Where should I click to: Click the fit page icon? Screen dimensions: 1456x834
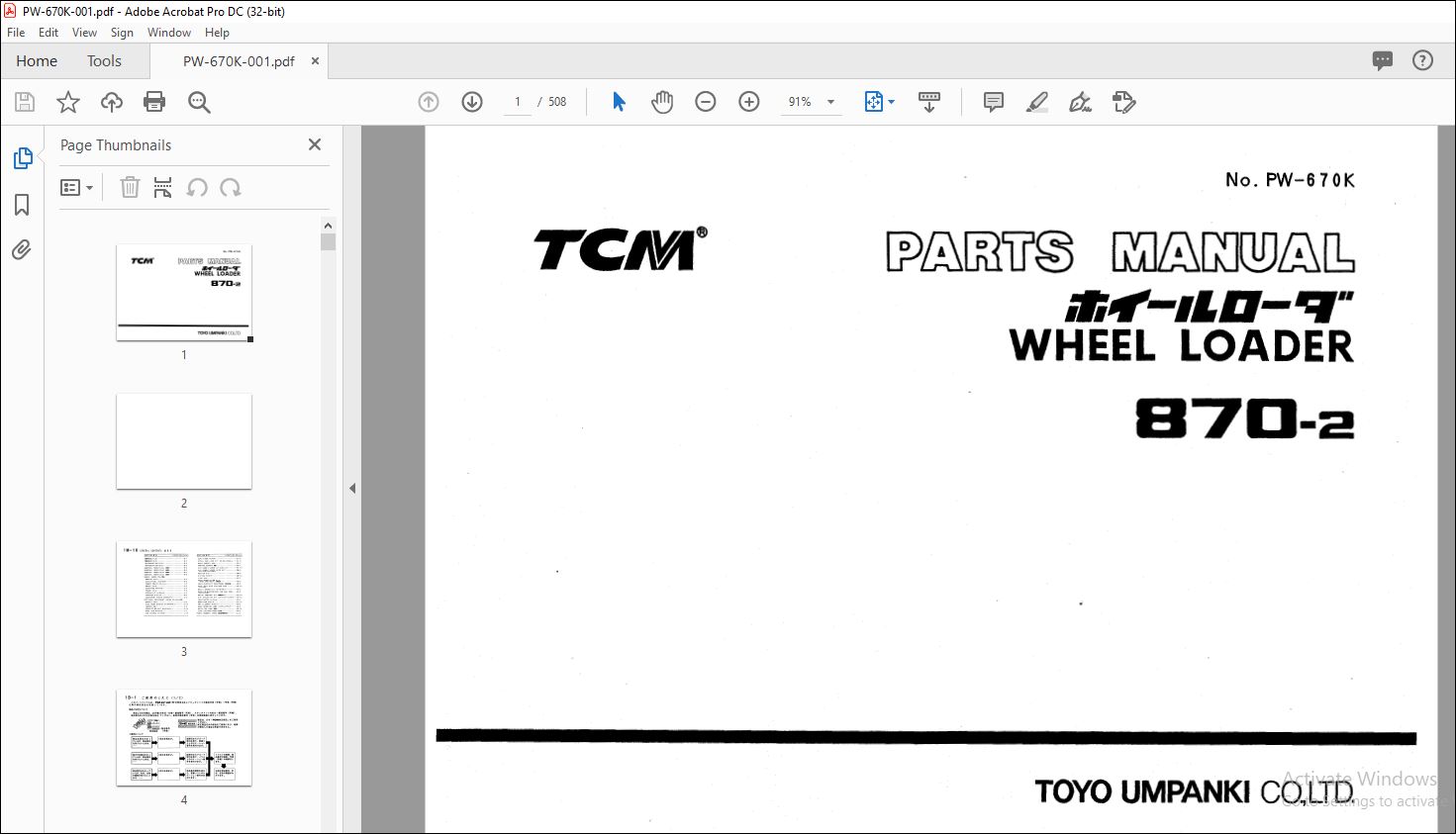(874, 102)
